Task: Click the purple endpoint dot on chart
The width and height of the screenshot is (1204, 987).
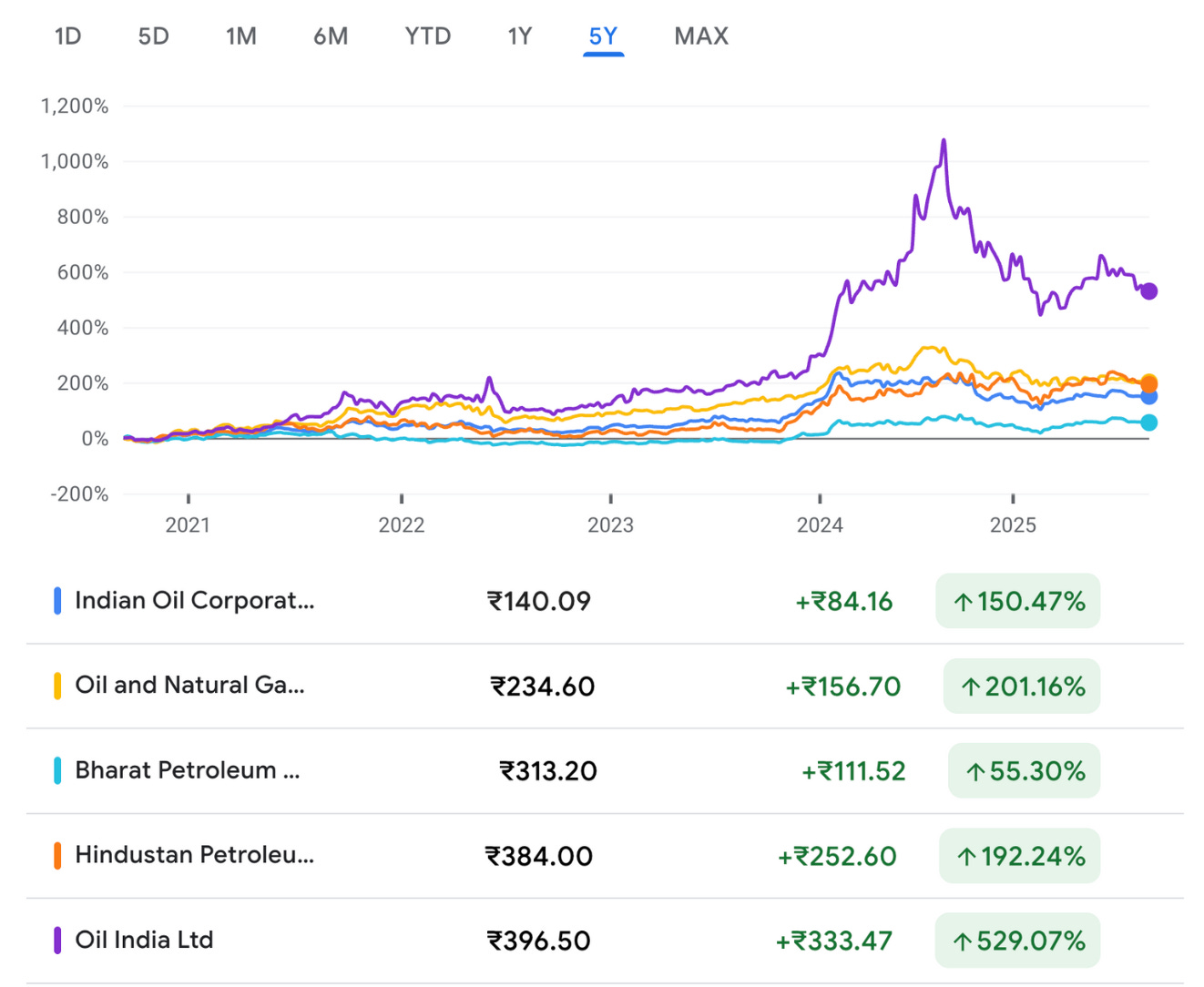Action: (1149, 291)
